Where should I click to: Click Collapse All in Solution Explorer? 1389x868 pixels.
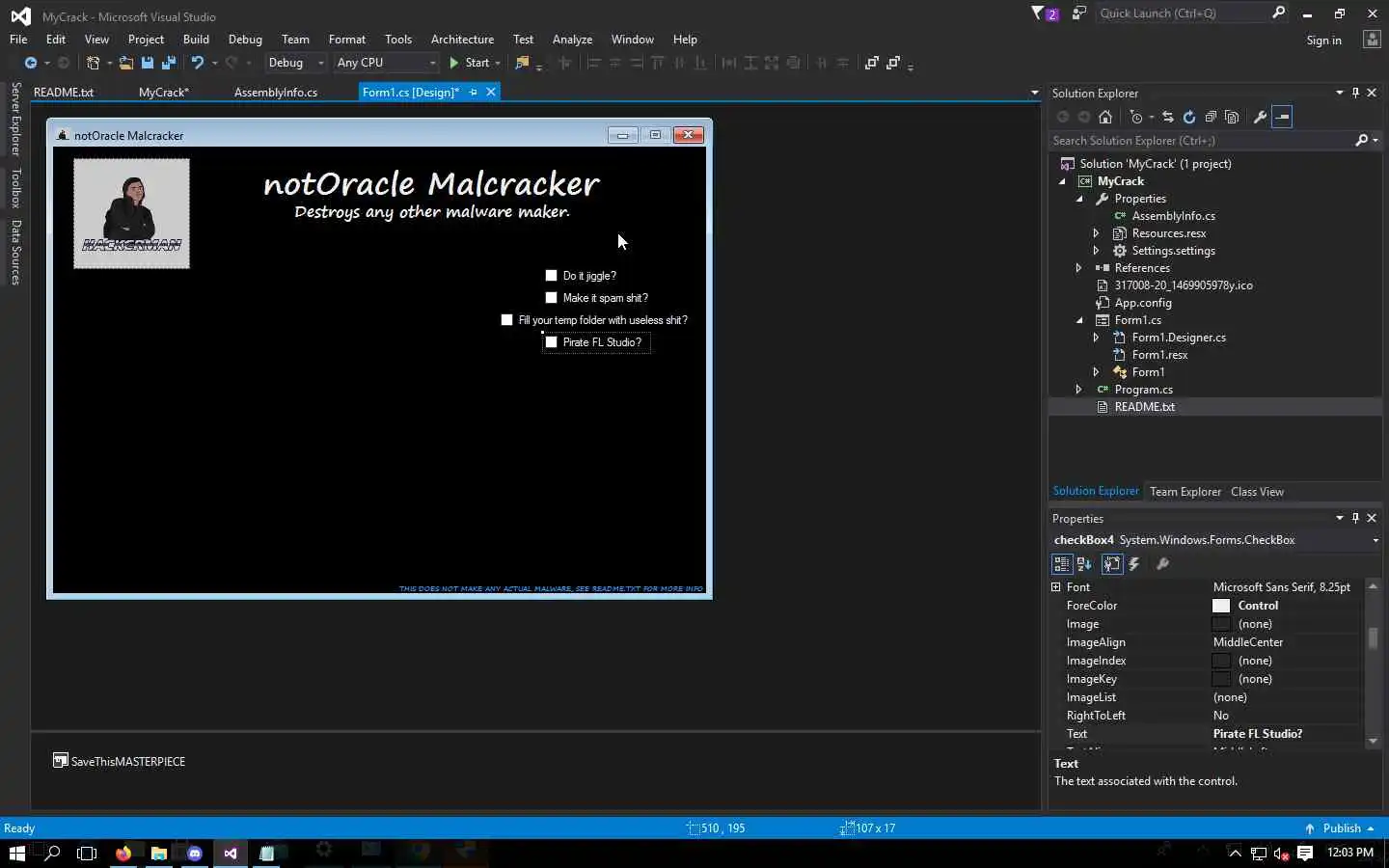click(1211, 117)
